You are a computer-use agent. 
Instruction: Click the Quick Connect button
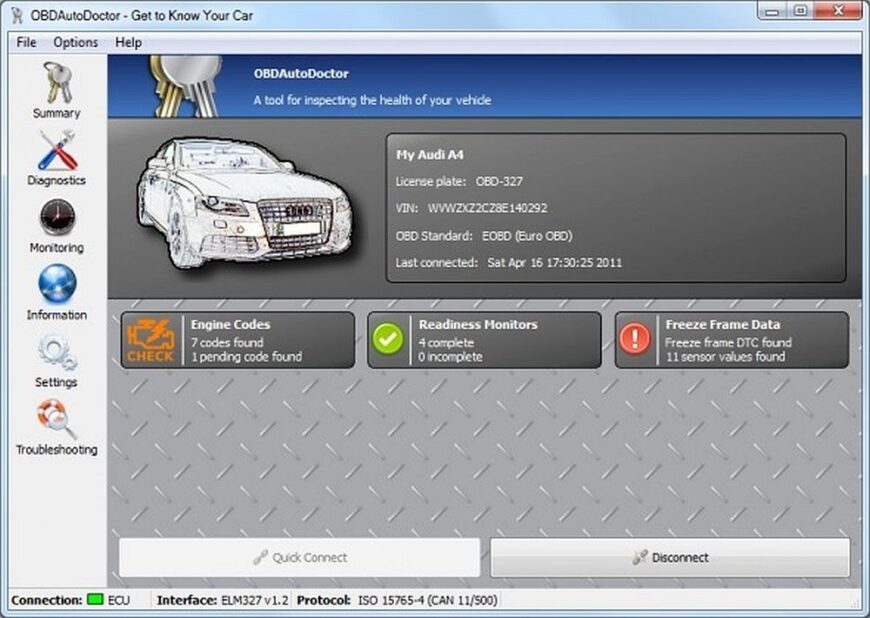pos(299,558)
